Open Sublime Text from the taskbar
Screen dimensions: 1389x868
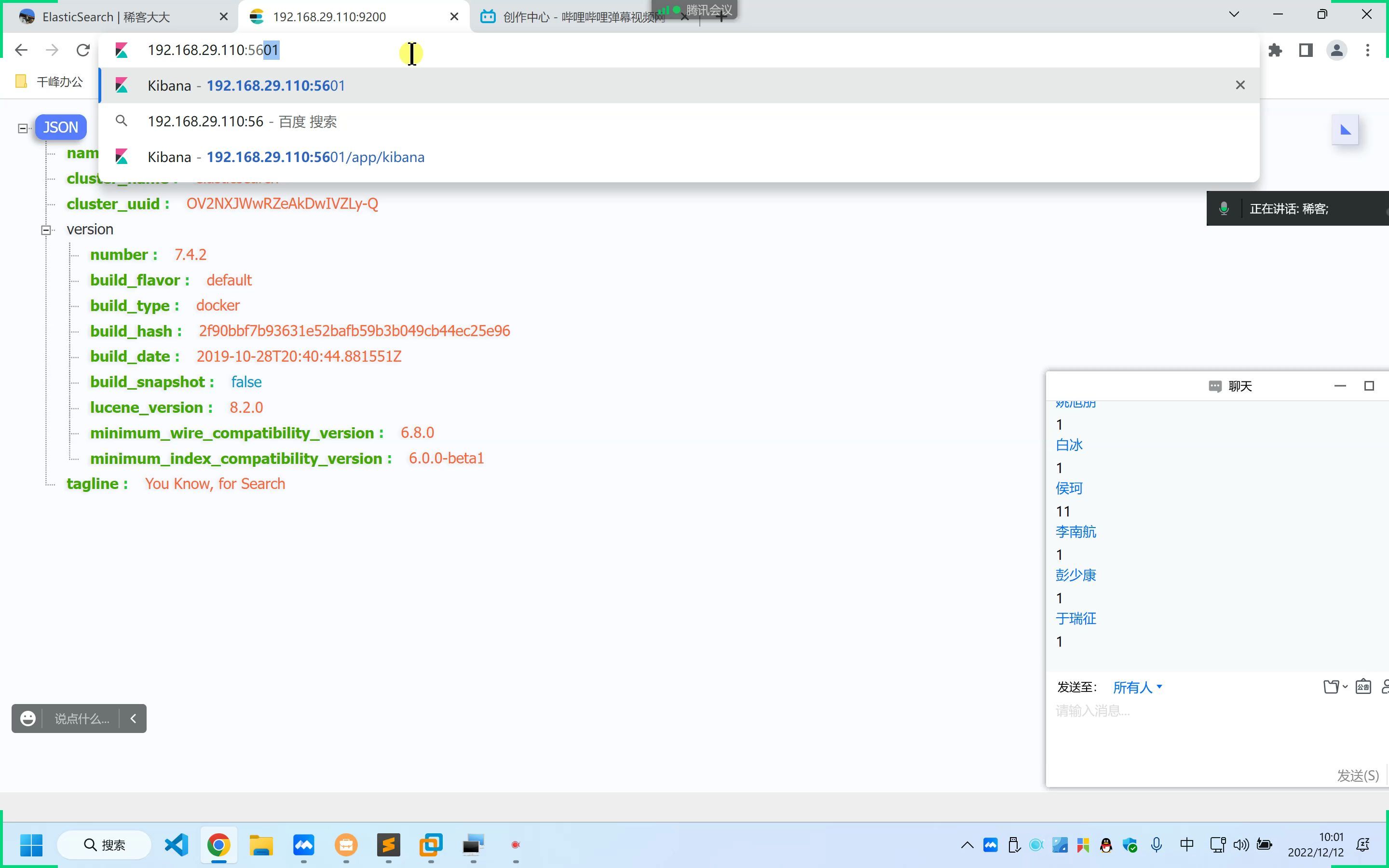[x=389, y=844]
